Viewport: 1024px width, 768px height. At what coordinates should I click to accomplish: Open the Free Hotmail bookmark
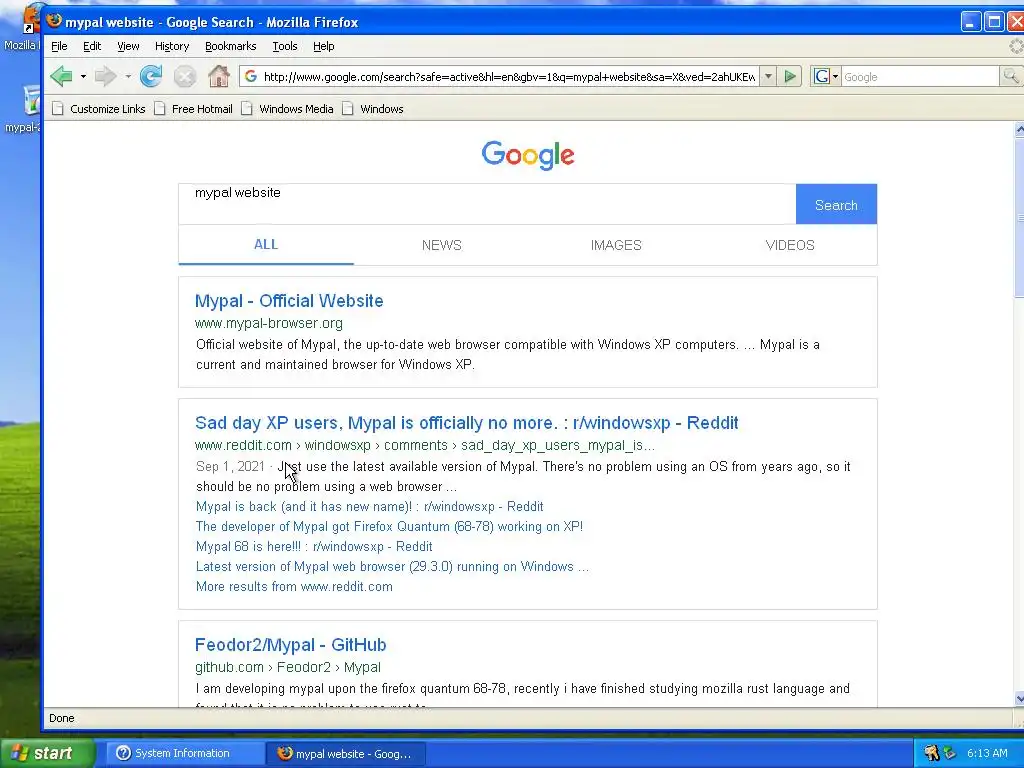click(x=193, y=108)
